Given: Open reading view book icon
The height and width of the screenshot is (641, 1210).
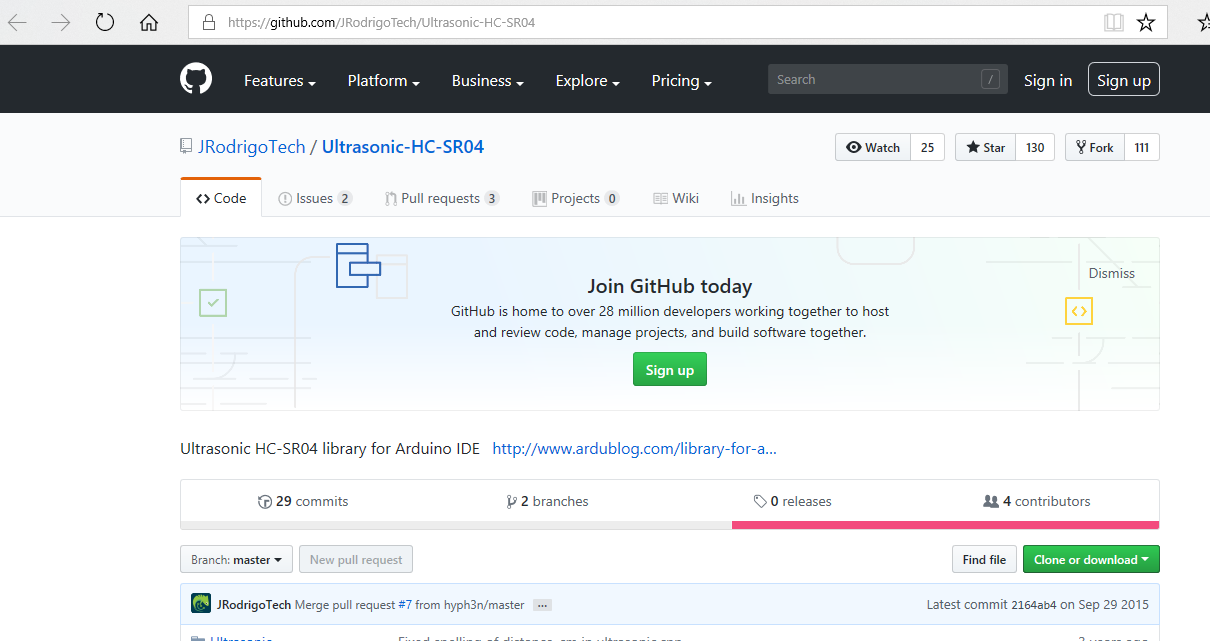Looking at the screenshot, I should point(1114,22).
